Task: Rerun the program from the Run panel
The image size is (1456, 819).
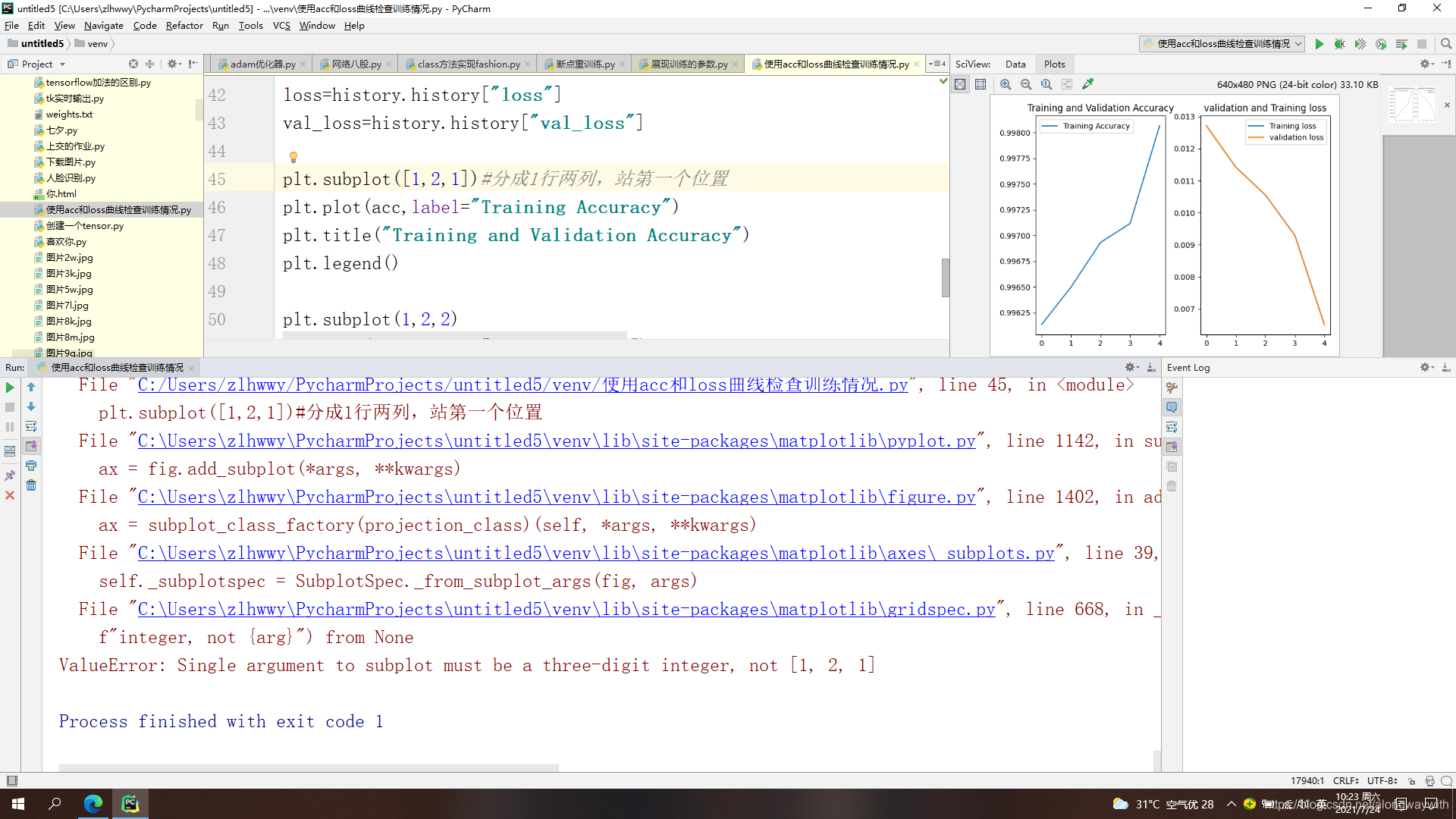Action: (10, 387)
